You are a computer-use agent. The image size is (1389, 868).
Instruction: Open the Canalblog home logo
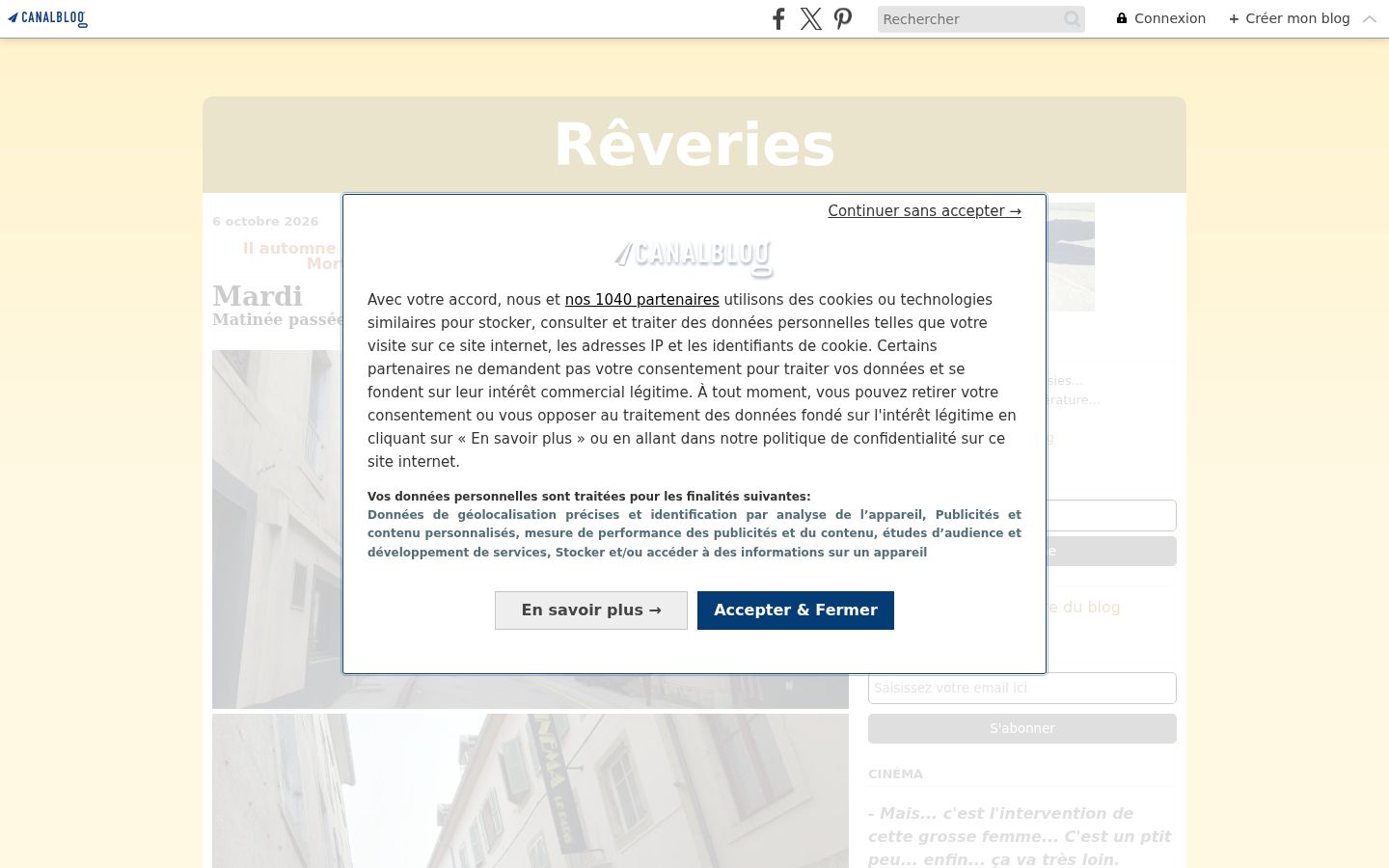[47, 18]
